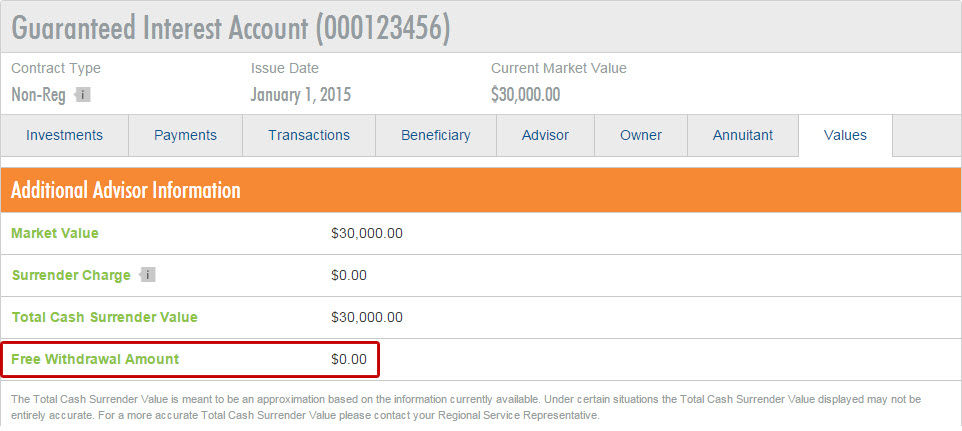Image resolution: width=962 pixels, height=431 pixels.
Task: Open the Transactions tab
Action: coord(309,135)
